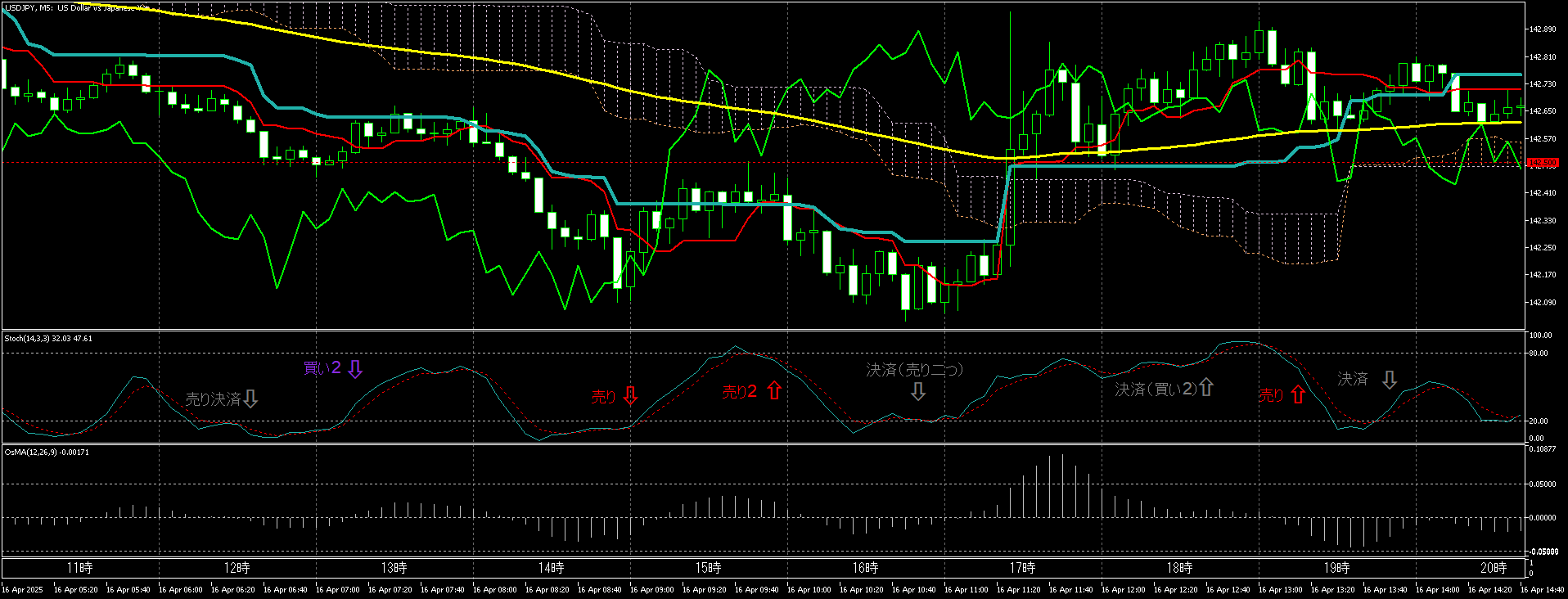
Task: Select the 売り決済 gray text label
Action: pyautogui.click(x=213, y=399)
